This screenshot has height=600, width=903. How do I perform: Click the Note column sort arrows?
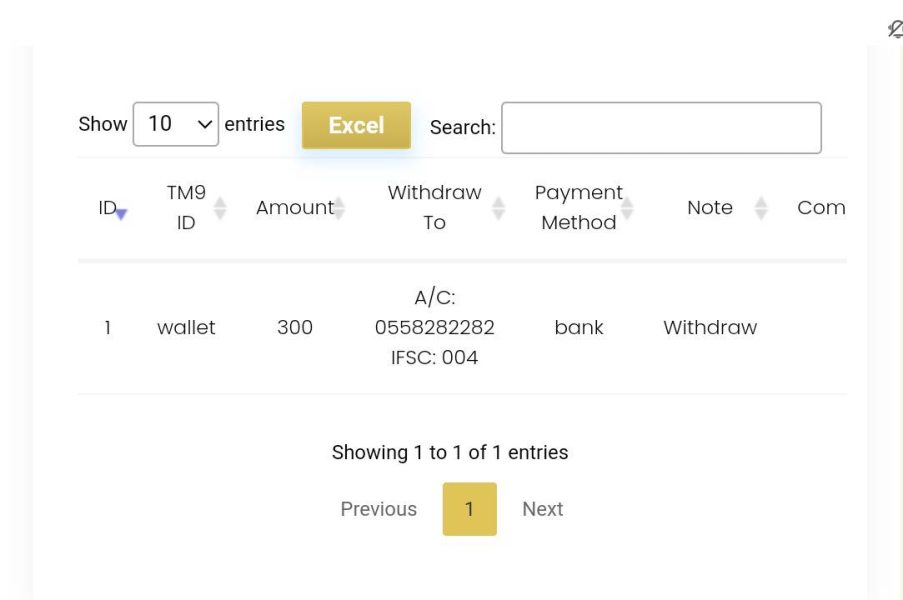tap(761, 208)
